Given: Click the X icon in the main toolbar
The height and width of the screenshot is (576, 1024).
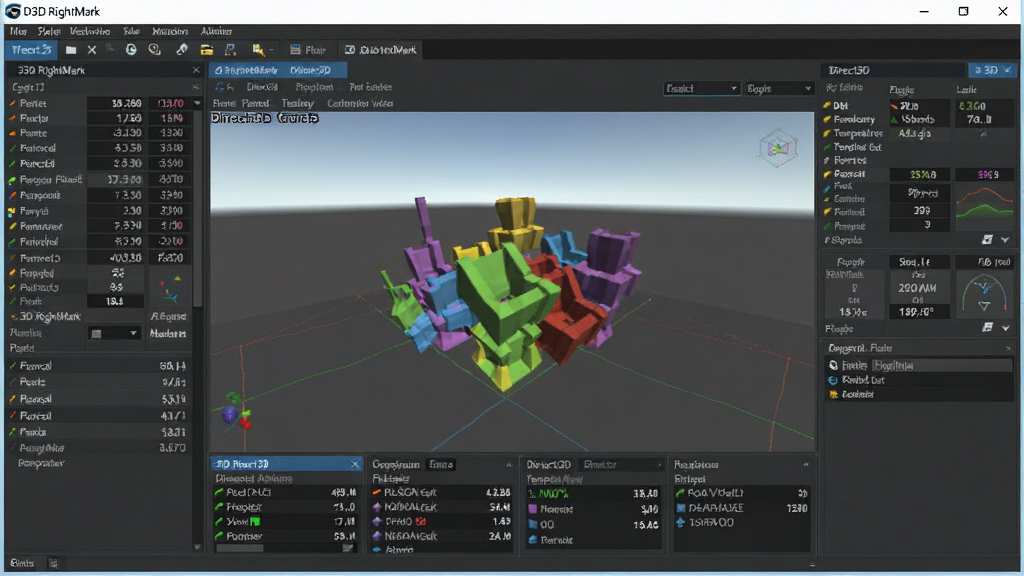Looking at the screenshot, I should click(92, 50).
